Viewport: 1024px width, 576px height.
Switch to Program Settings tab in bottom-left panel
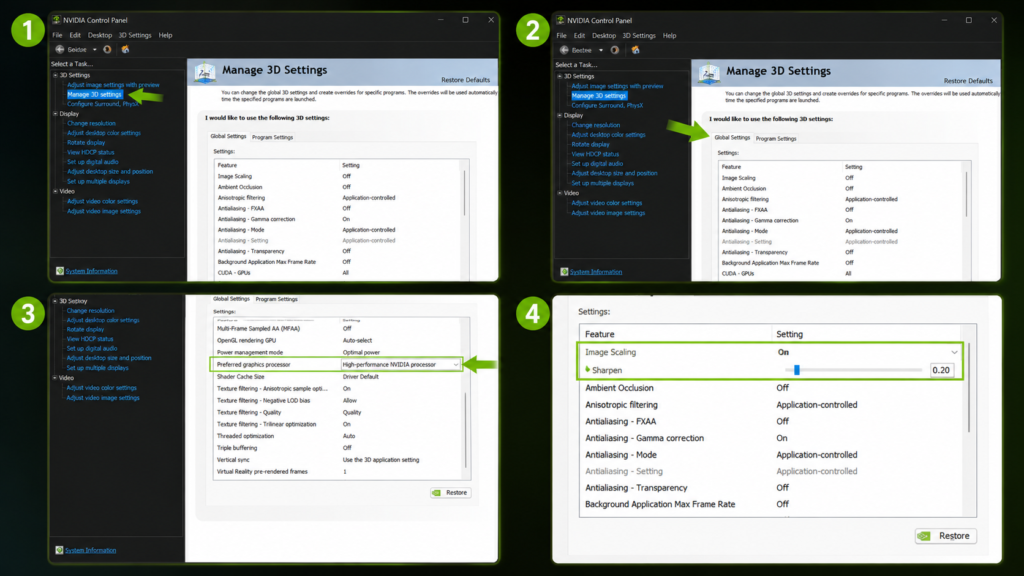(x=276, y=299)
